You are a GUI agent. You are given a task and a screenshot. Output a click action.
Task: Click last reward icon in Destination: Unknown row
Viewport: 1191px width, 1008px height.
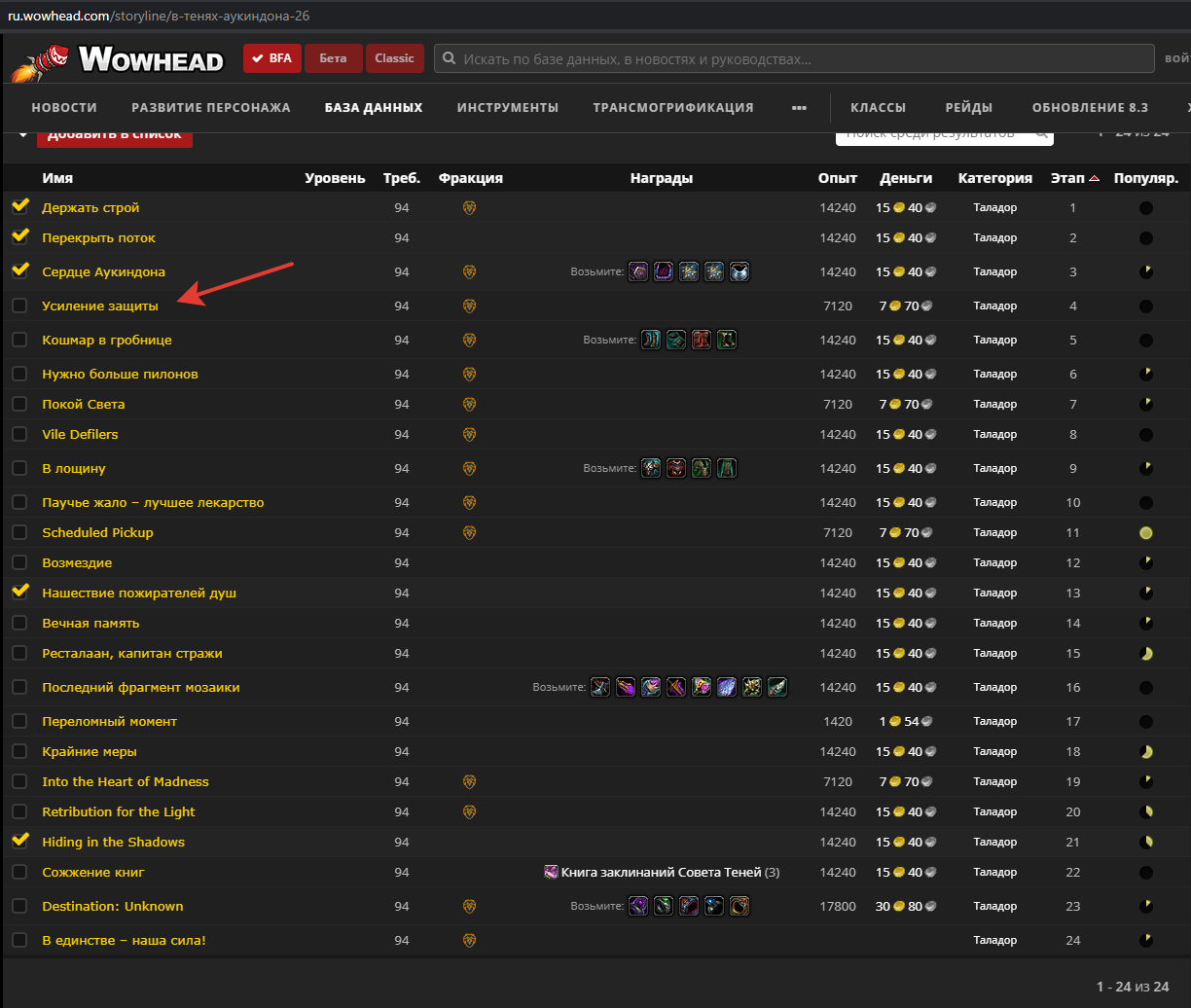(740, 907)
